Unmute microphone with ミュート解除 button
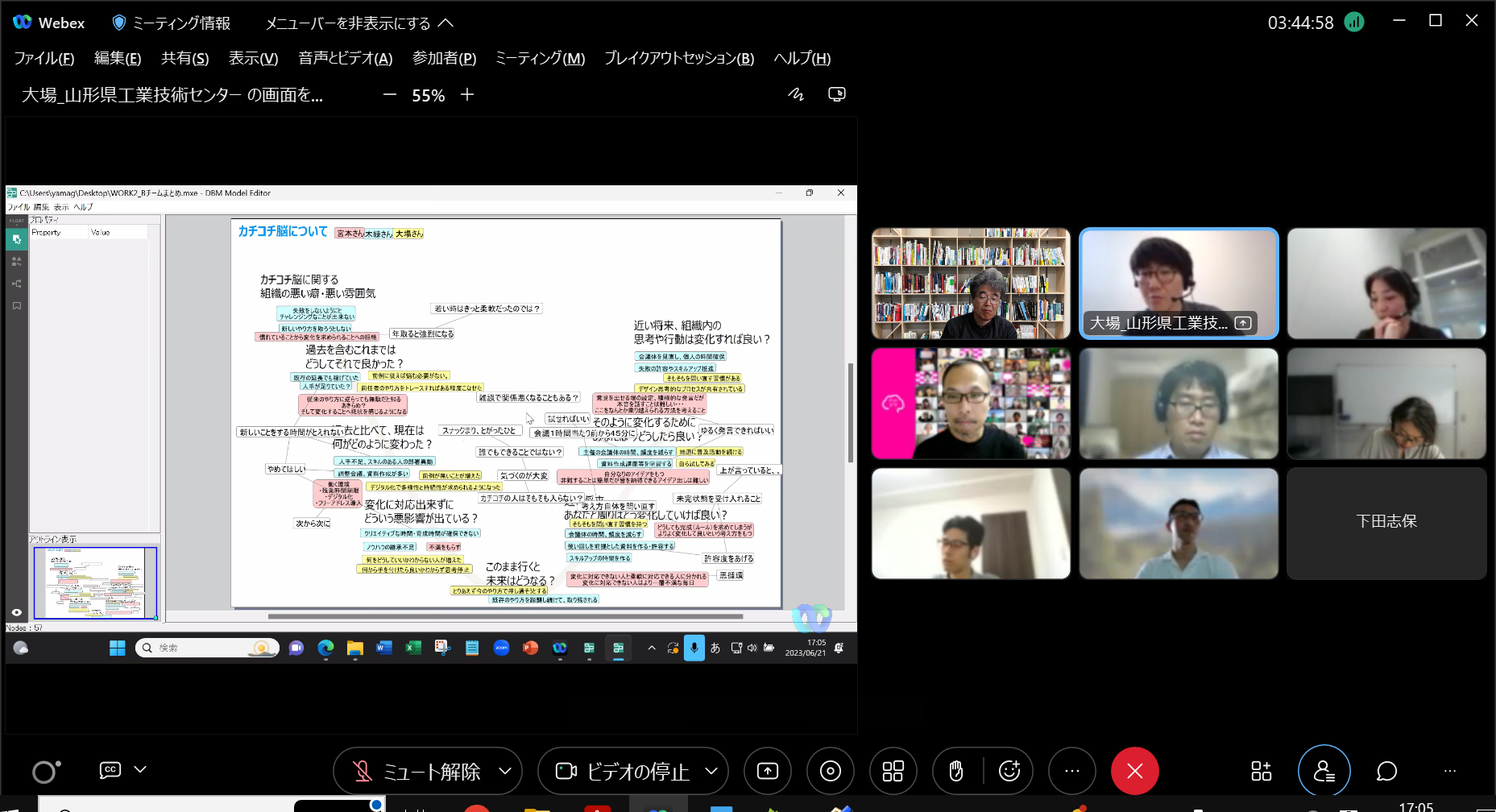 point(417,771)
